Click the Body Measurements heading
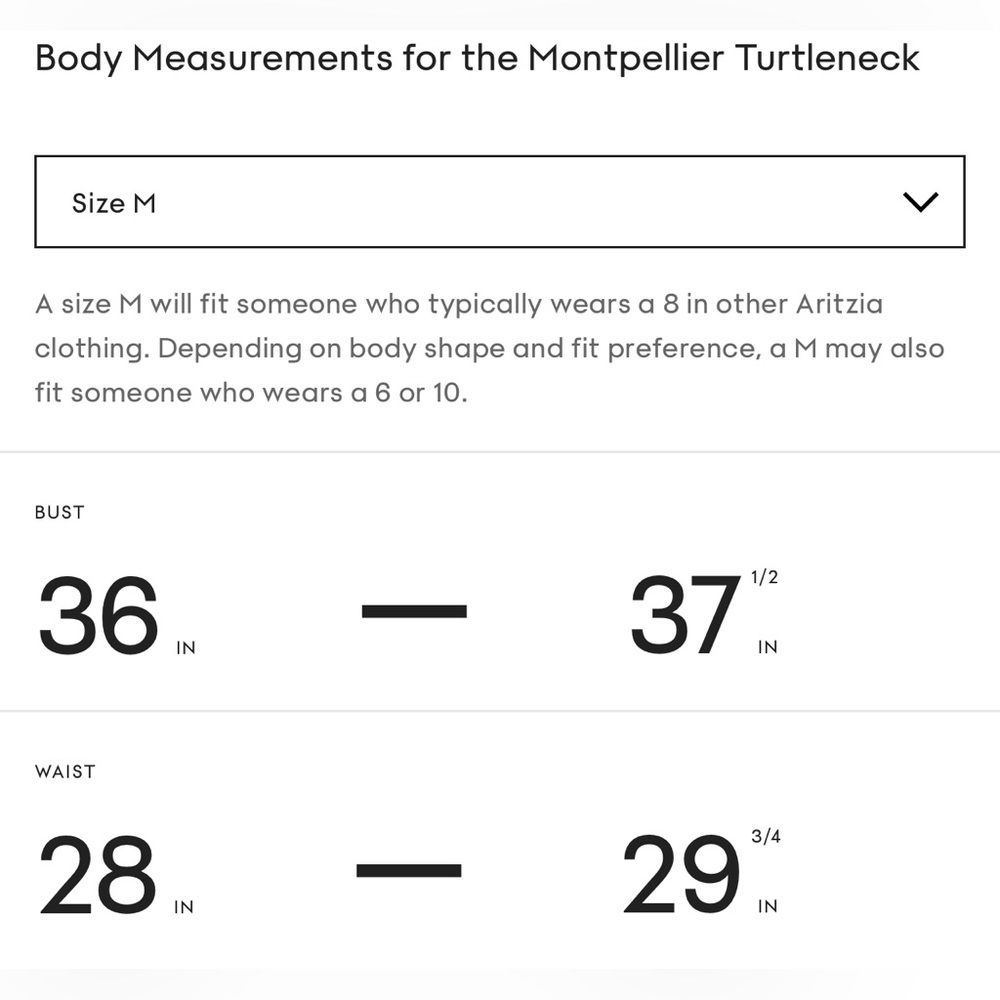This screenshot has height=1000, width=1000. (477, 58)
